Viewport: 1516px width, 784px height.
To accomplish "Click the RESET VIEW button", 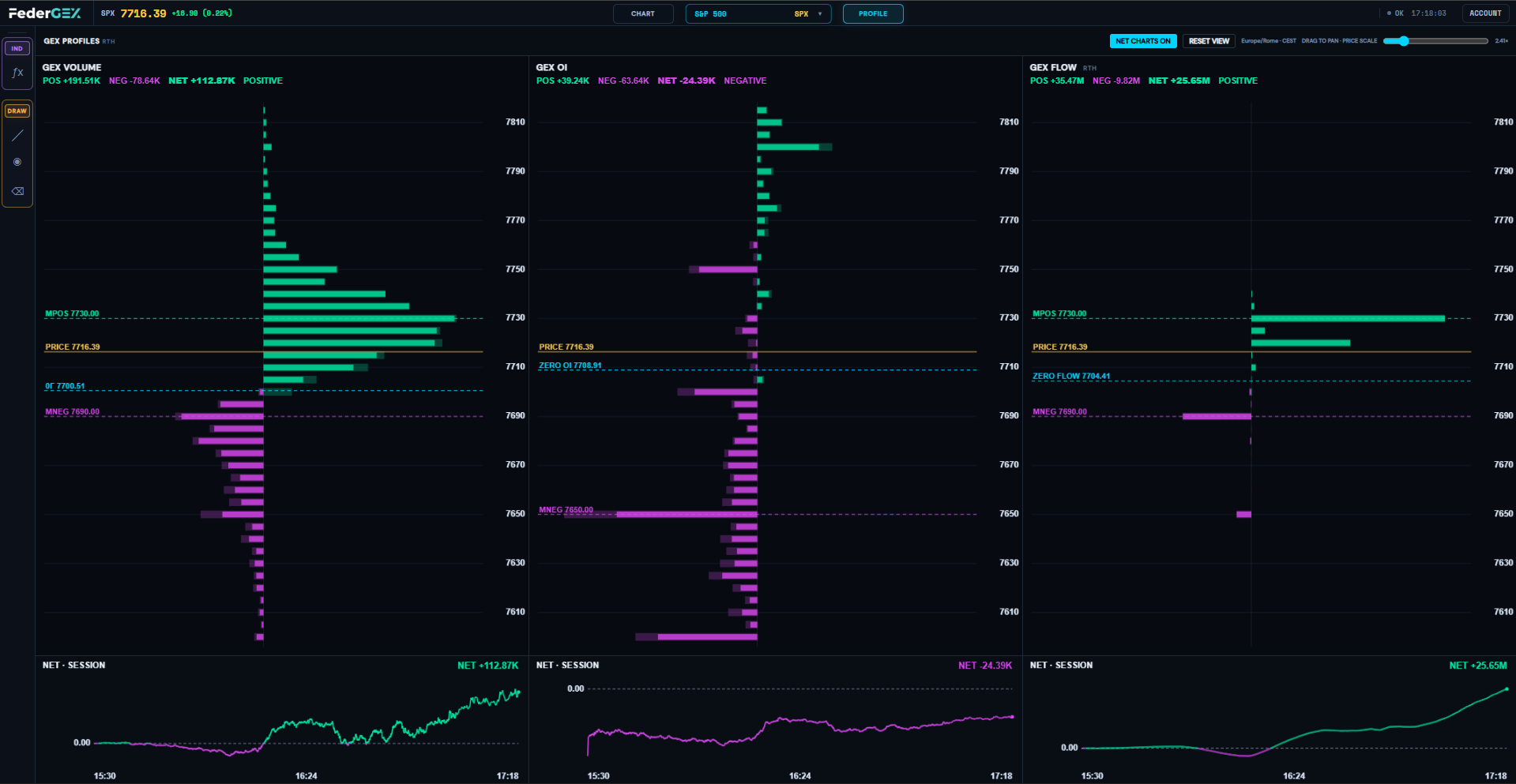I will point(1209,41).
